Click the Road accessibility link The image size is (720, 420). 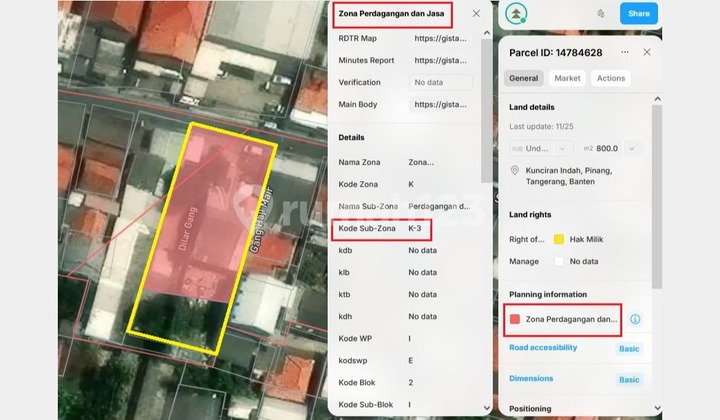543,348
